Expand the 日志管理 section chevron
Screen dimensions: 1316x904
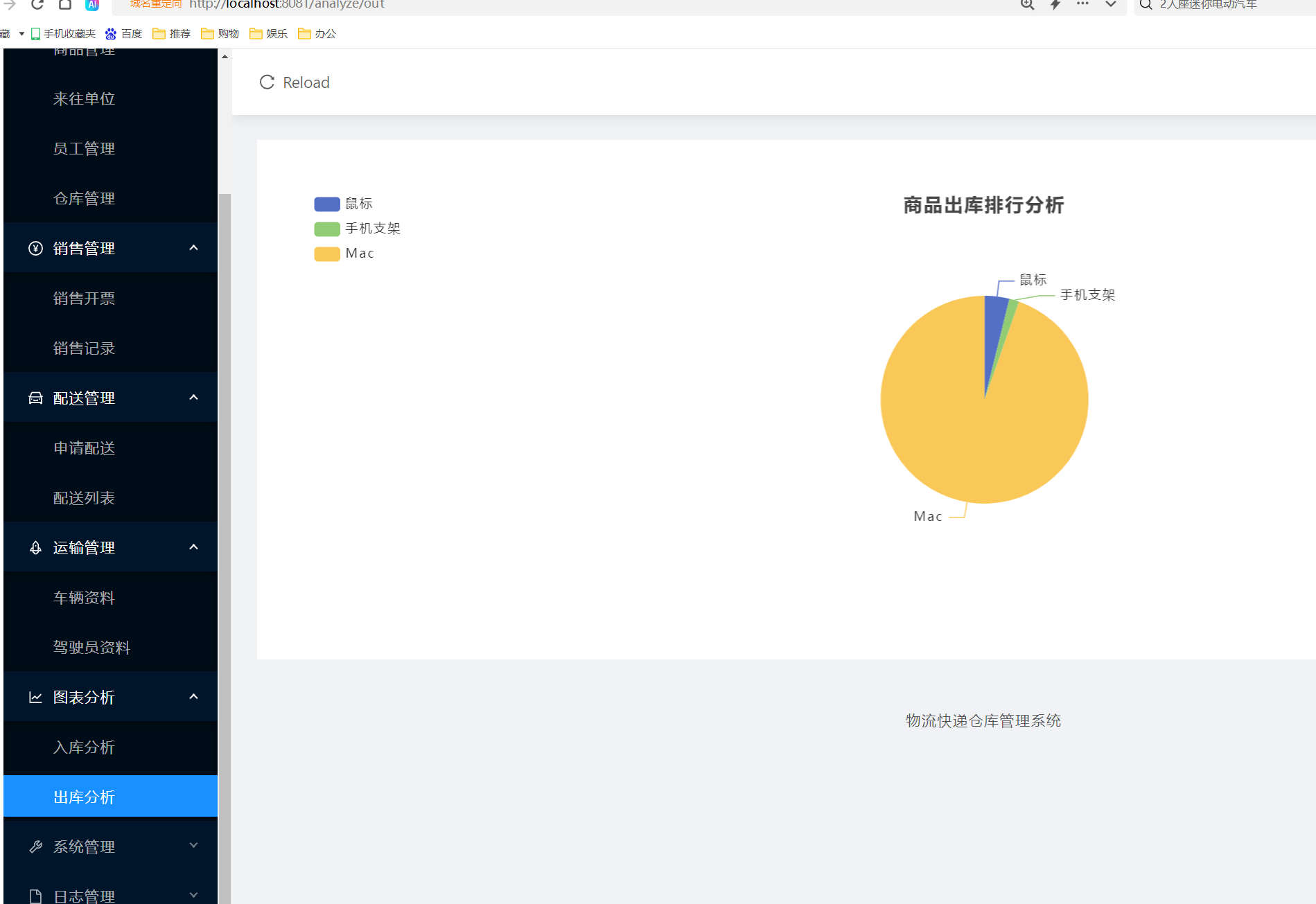[x=193, y=894]
